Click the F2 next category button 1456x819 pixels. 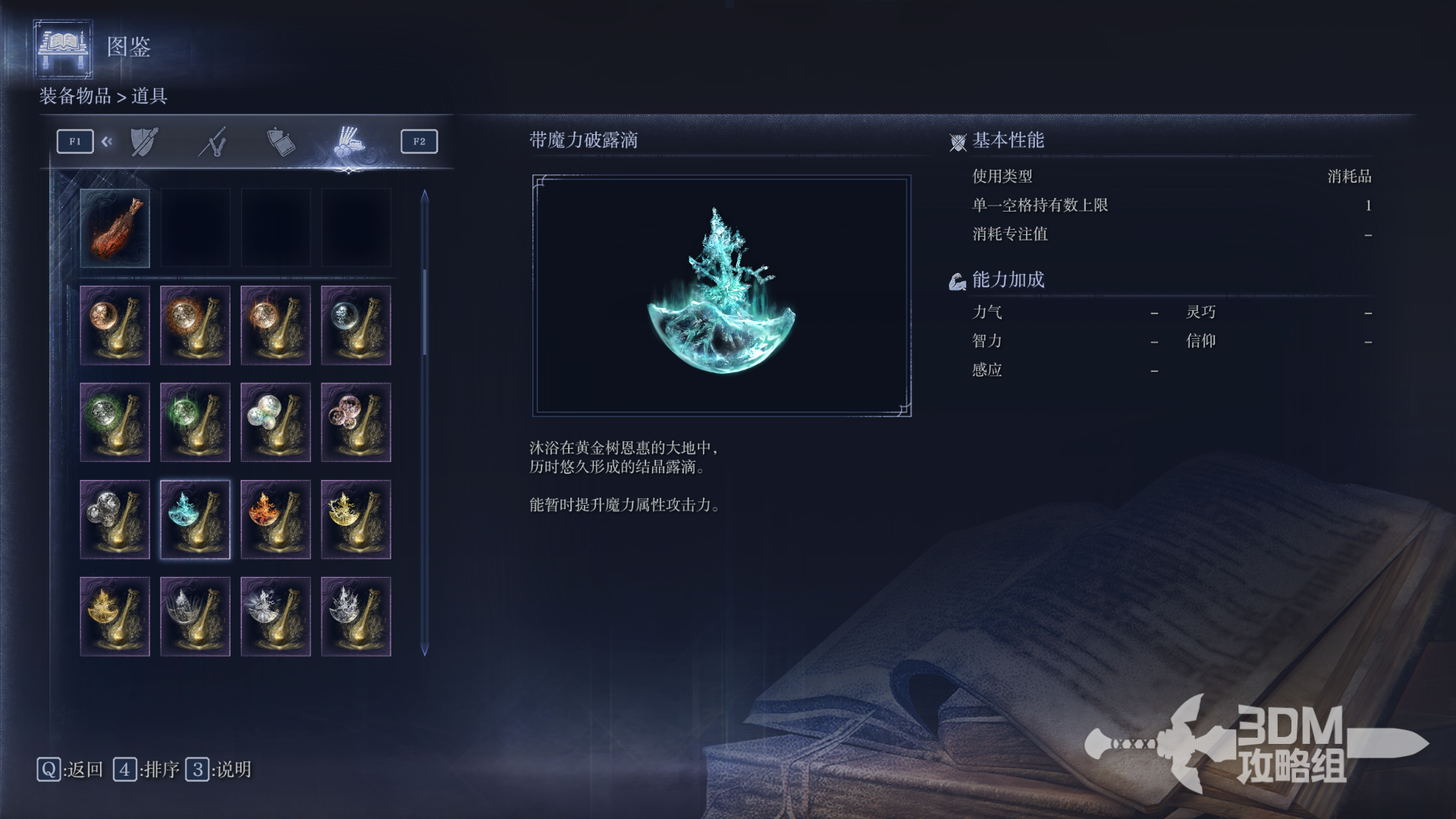click(419, 141)
